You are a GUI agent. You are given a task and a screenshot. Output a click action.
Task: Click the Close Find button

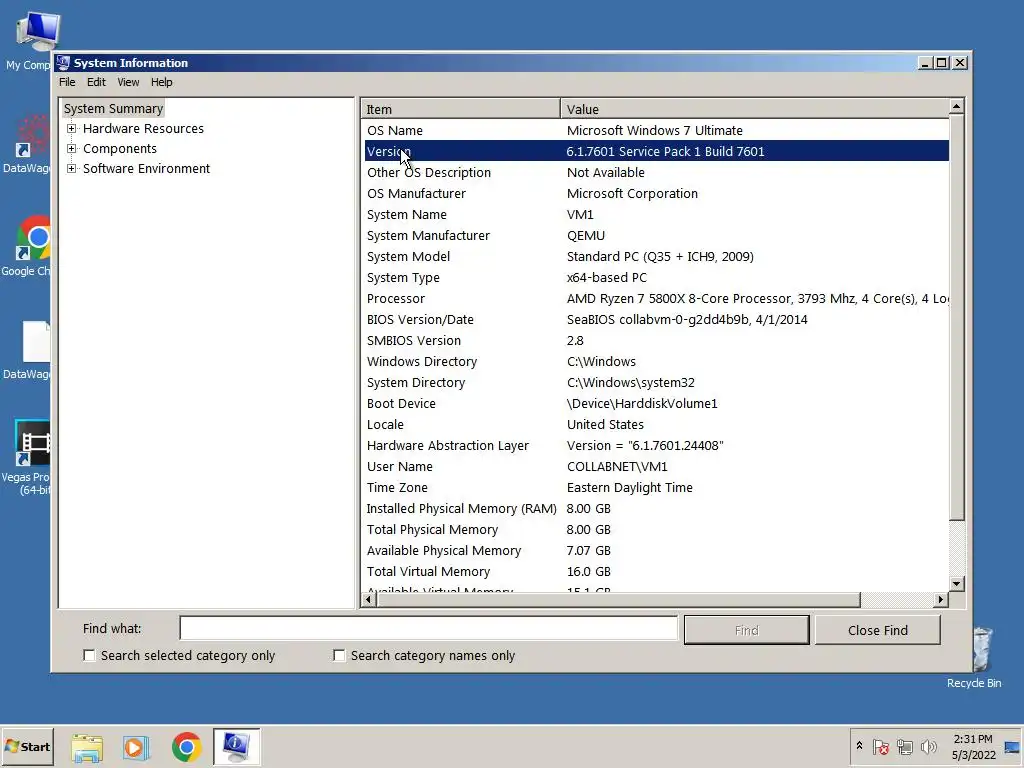tap(878, 630)
